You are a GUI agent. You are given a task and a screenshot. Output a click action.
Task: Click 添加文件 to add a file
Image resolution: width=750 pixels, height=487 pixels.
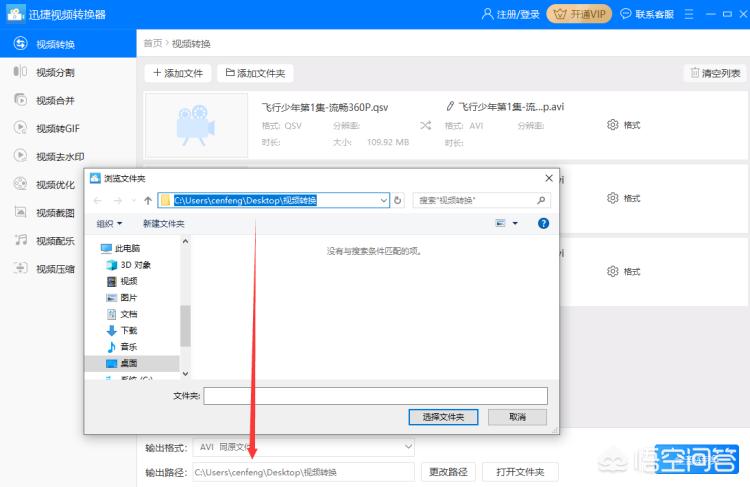(x=178, y=73)
